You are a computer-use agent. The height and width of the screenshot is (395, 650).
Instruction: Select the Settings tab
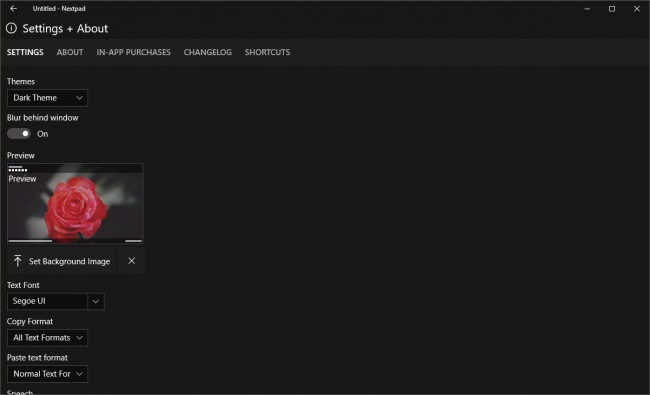click(x=25, y=52)
